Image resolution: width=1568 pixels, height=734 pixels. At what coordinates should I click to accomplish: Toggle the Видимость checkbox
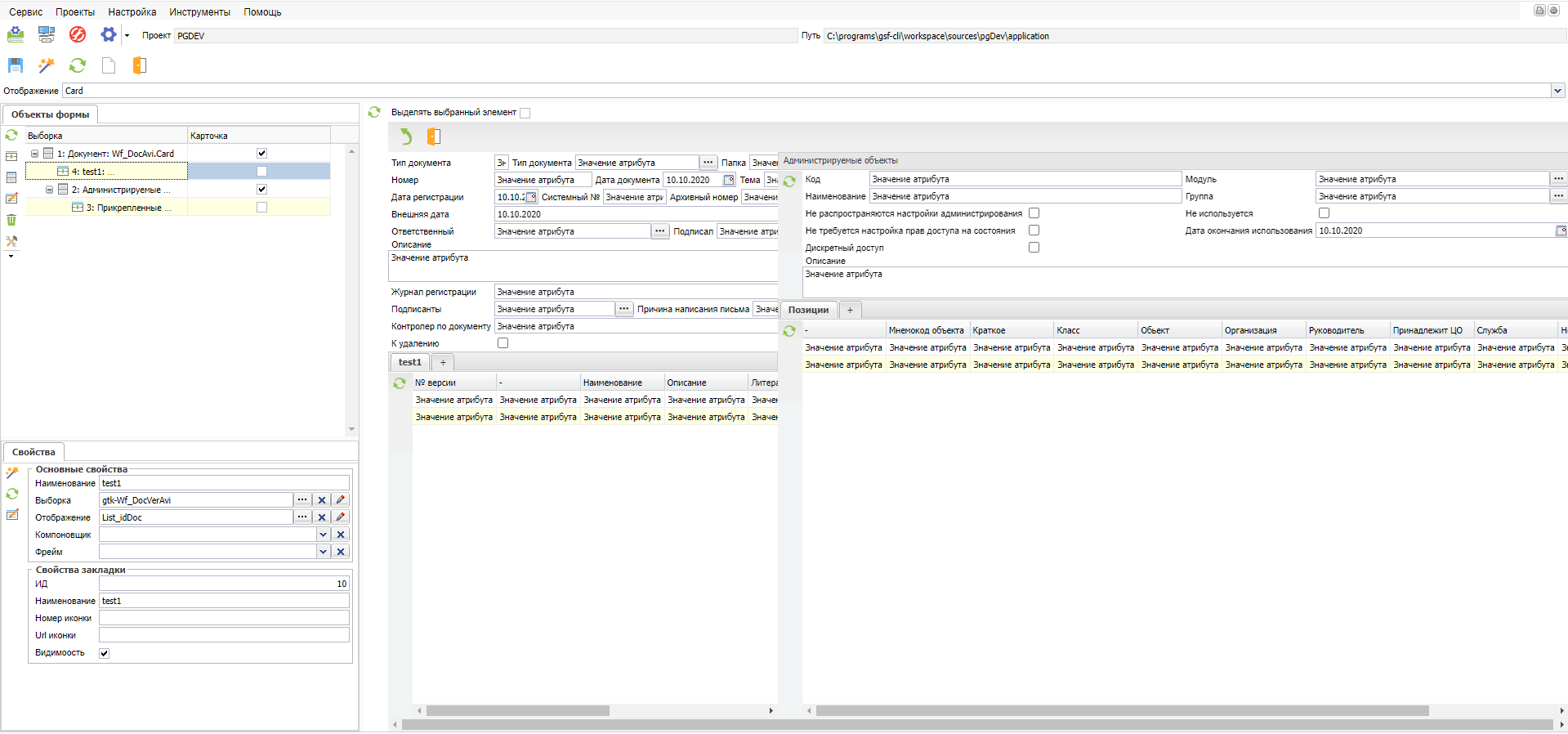[x=104, y=653]
